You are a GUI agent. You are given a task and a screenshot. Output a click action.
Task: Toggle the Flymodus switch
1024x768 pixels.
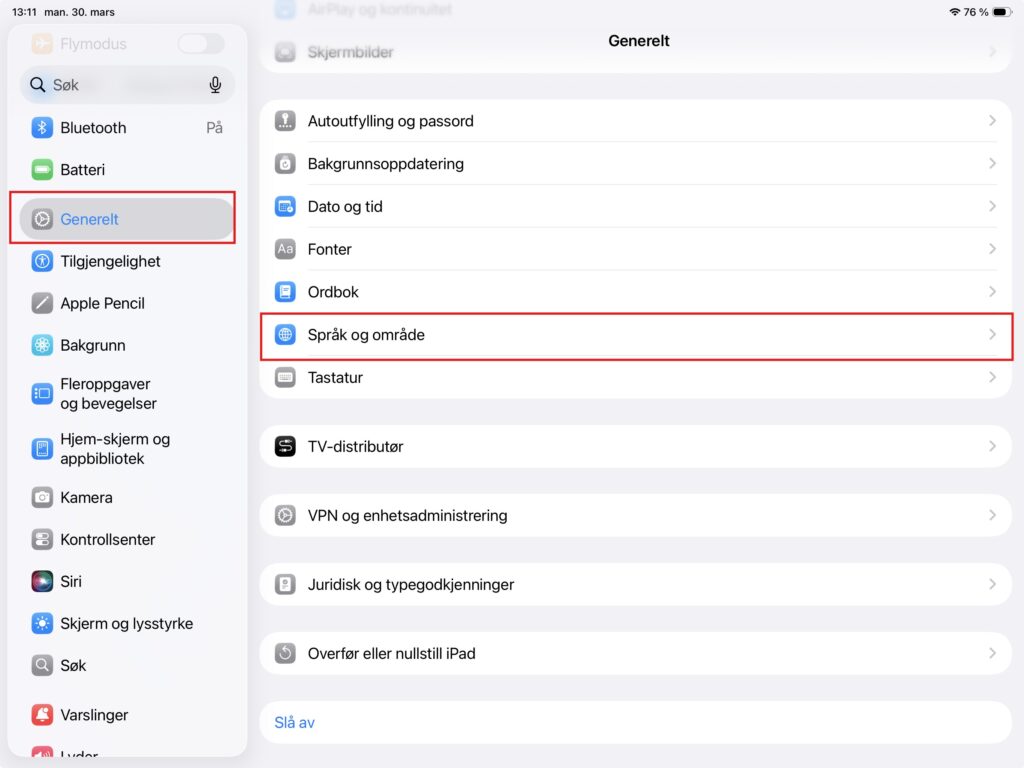click(x=201, y=44)
